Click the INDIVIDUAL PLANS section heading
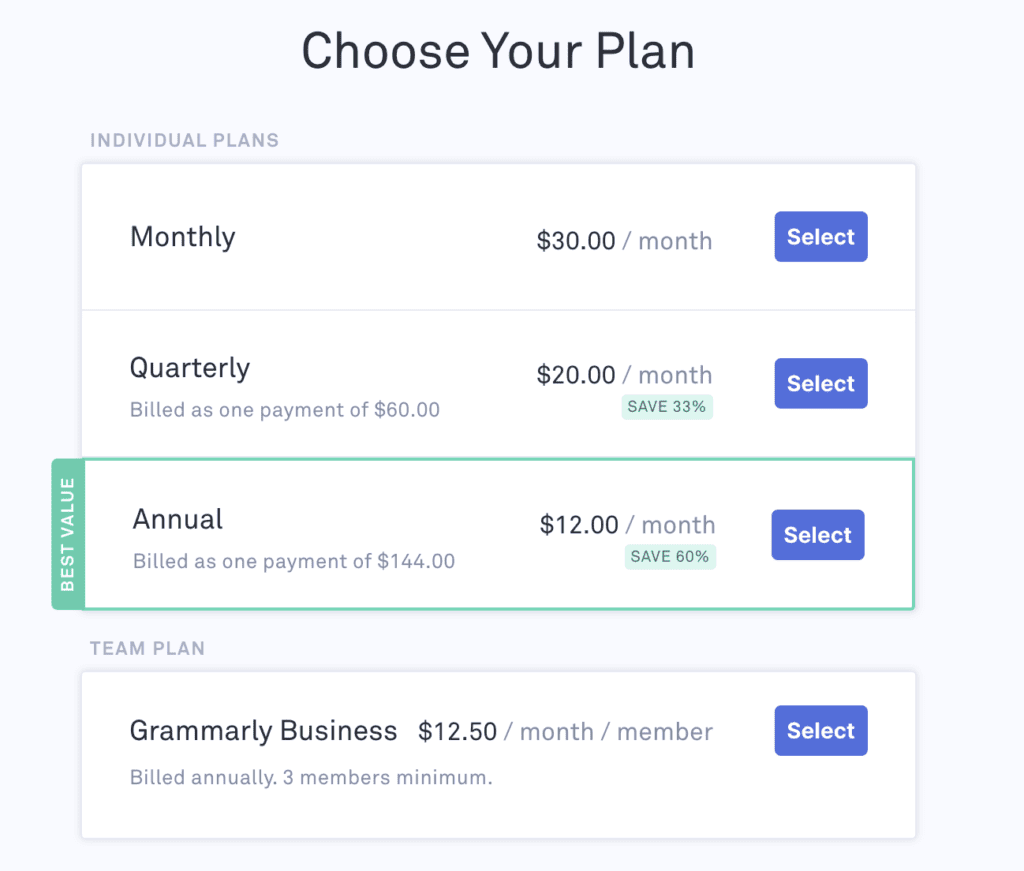 [x=185, y=140]
